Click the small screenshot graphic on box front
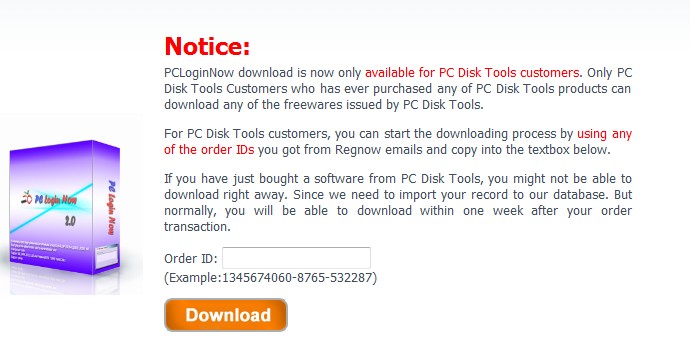 coord(107,255)
